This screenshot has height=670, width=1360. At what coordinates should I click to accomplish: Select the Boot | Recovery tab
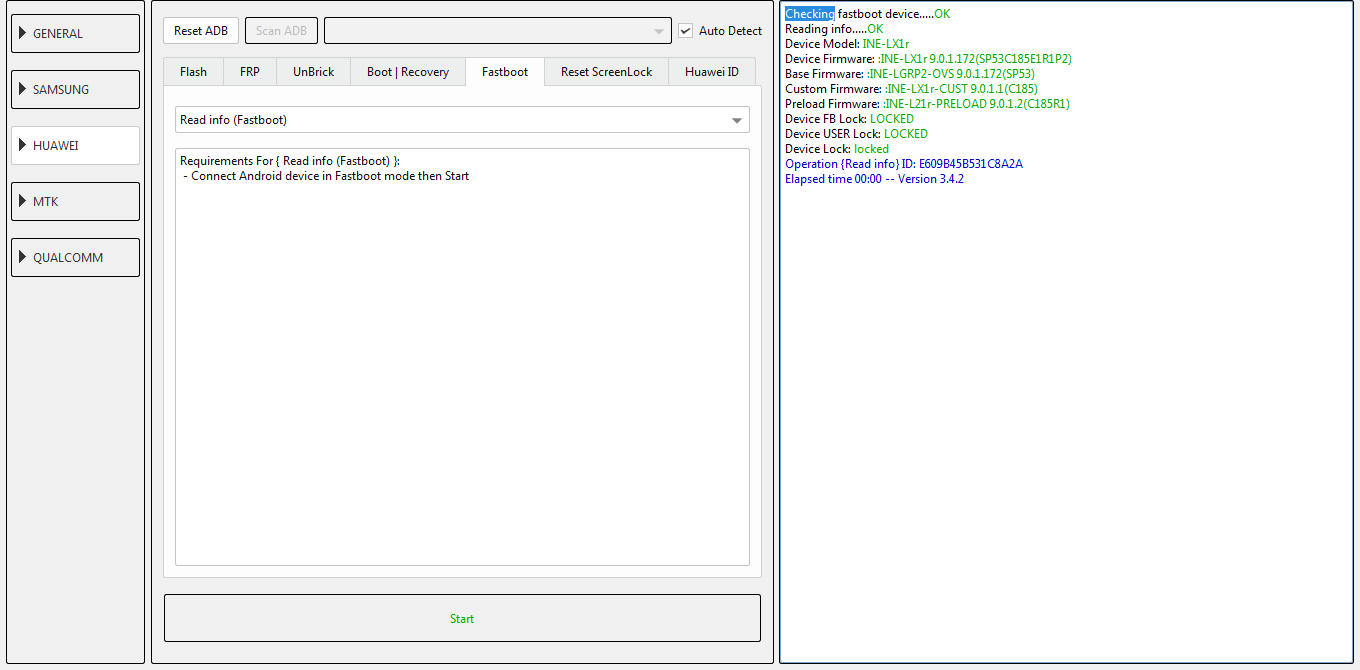(x=407, y=72)
